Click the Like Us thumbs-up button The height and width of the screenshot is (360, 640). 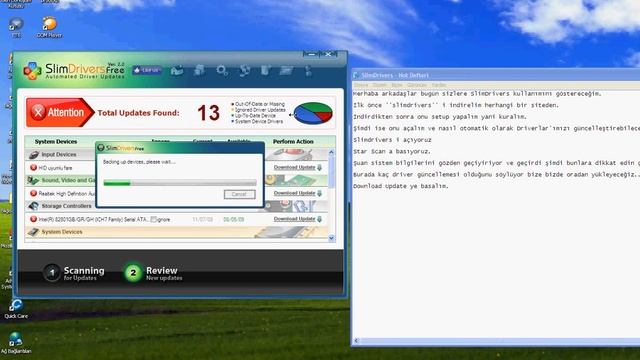(147, 70)
